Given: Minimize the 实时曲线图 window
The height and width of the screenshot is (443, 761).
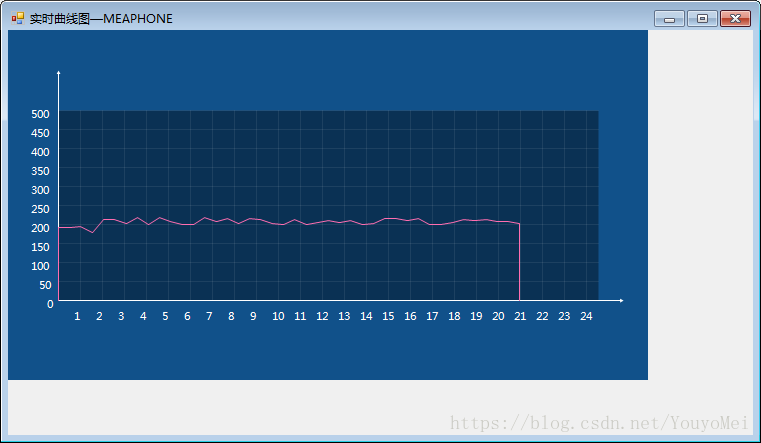Looking at the screenshot, I should tap(669, 19).
